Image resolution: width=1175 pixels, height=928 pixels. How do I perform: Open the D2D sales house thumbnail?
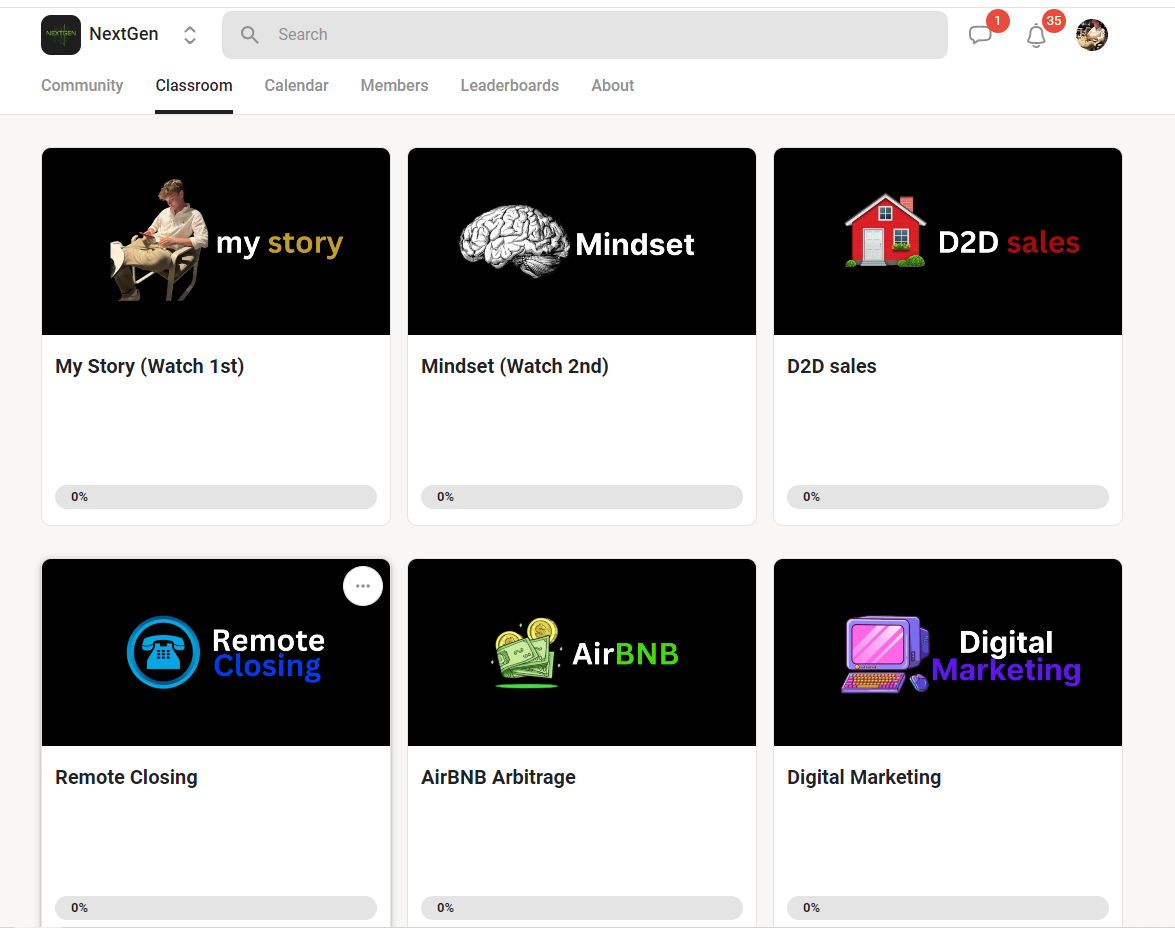click(948, 241)
